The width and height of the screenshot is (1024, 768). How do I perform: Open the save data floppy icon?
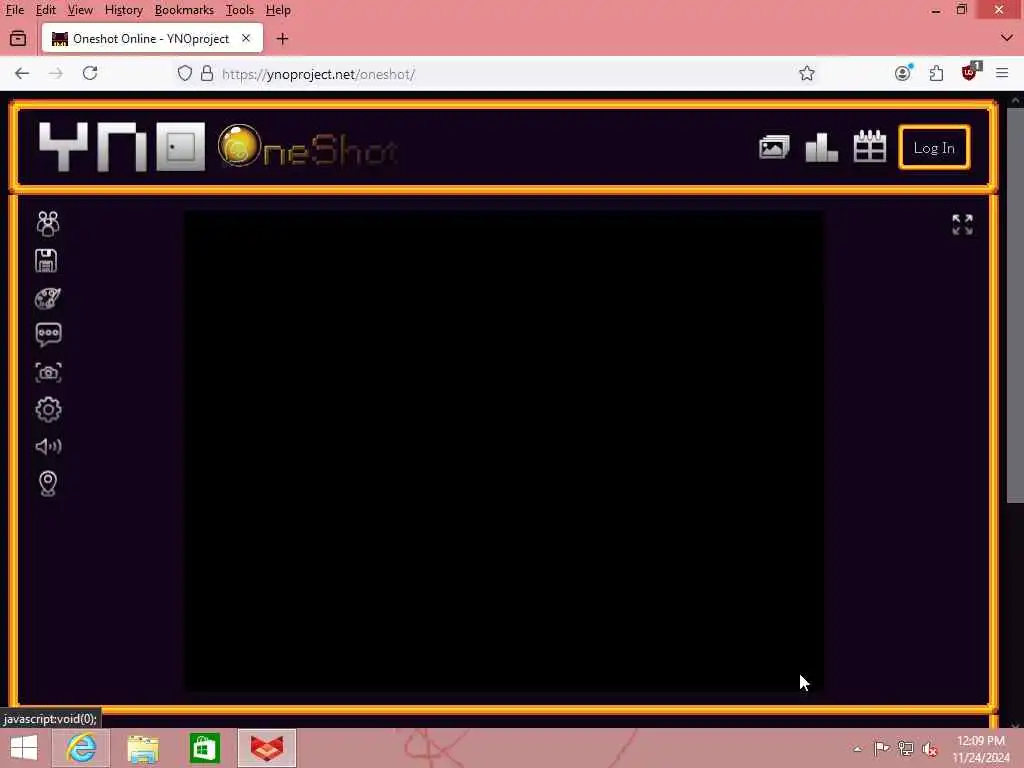tap(46, 261)
